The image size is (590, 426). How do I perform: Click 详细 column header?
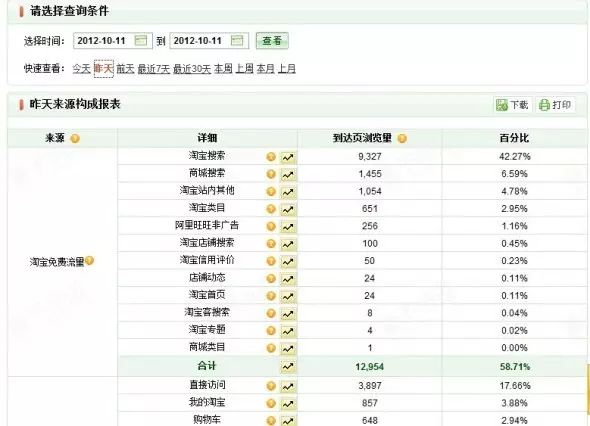(x=207, y=138)
